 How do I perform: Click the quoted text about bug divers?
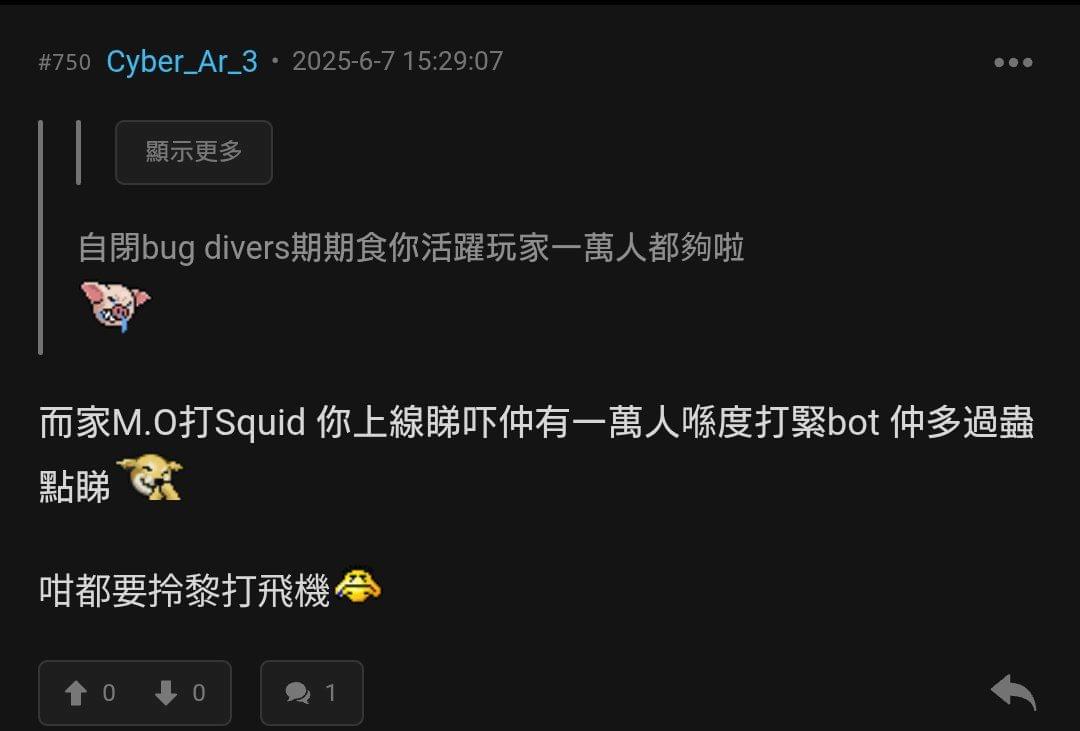[411, 247]
